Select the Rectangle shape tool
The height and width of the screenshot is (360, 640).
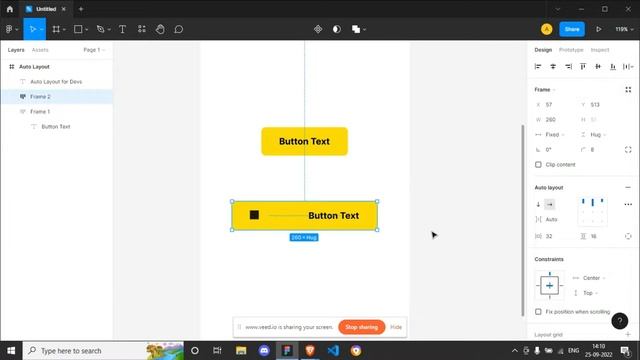(x=78, y=29)
